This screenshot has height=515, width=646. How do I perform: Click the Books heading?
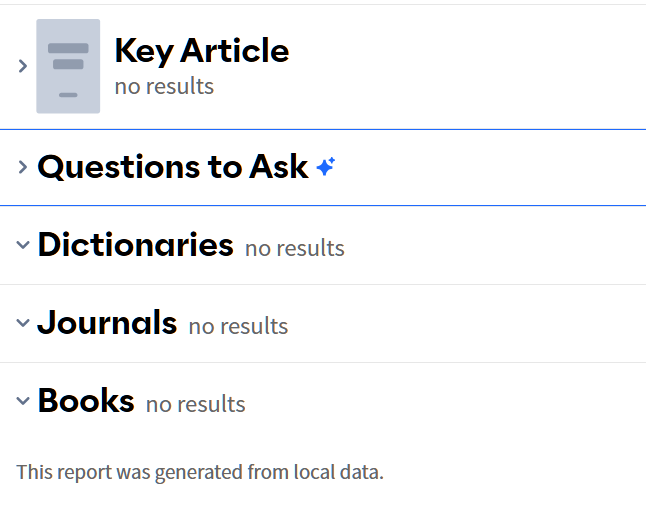pos(86,401)
